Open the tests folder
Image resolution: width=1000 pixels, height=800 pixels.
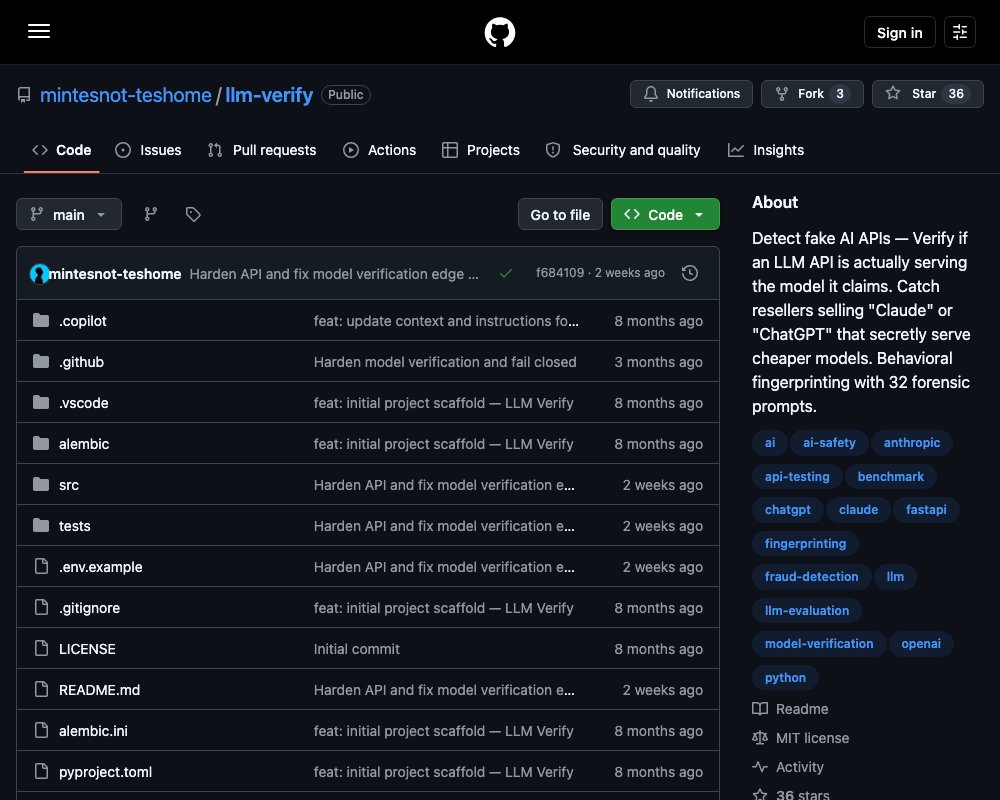[75, 526]
